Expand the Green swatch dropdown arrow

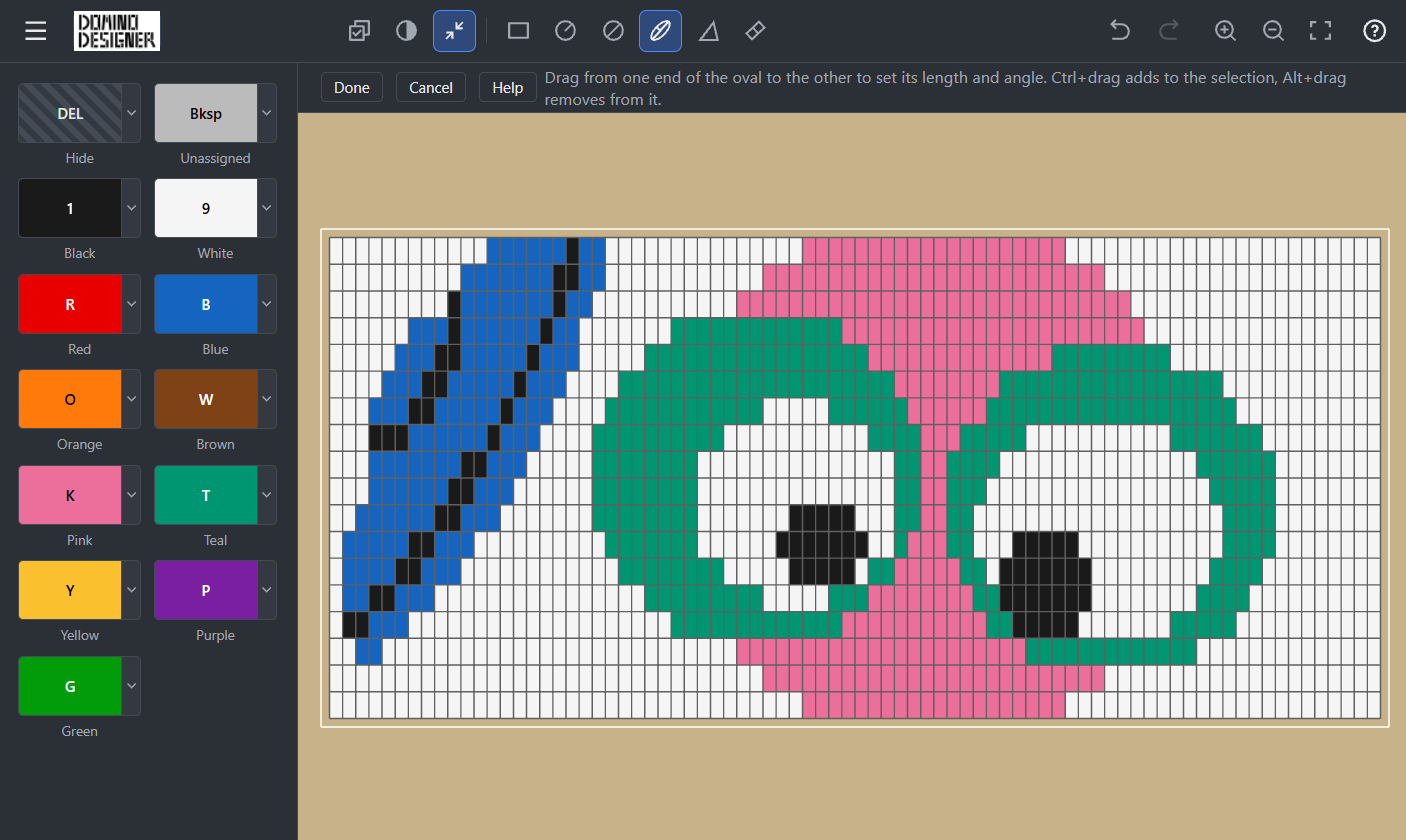pyautogui.click(x=131, y=686)
